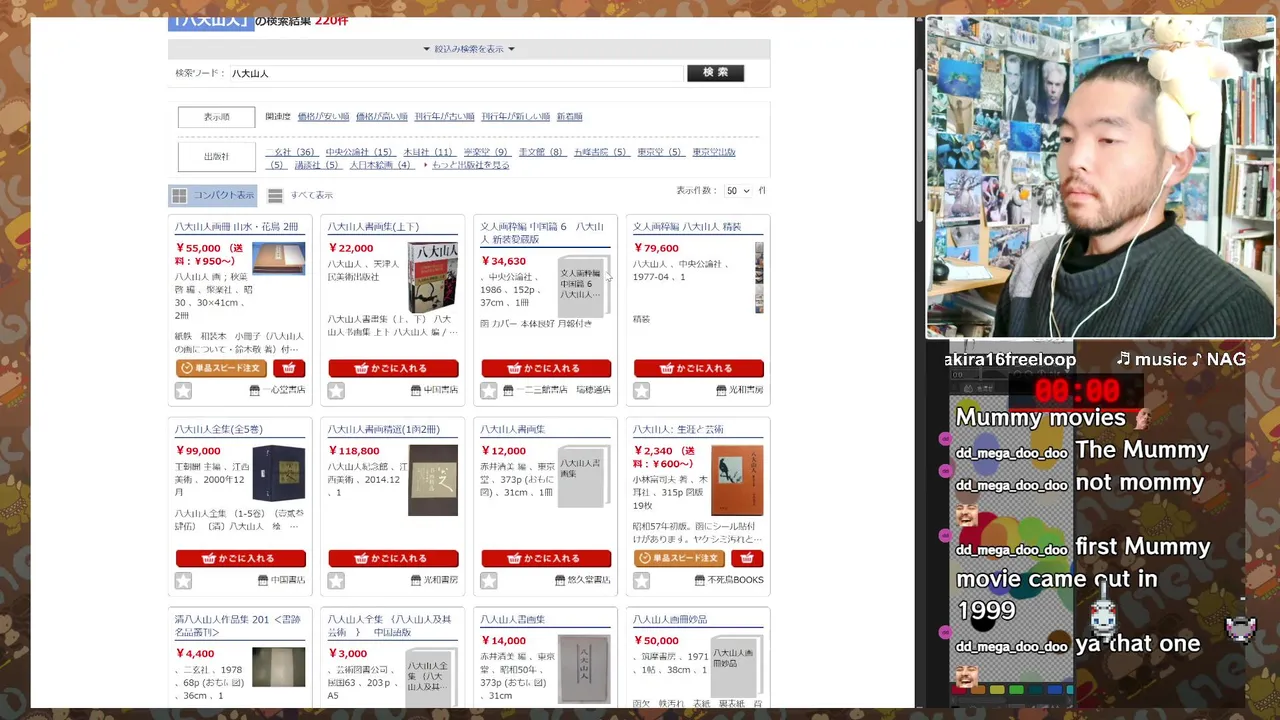The height and width of the screenshot is (720, 1280).
Task: Add the ¥79,600 book to cart
Action: click(699, 368)
